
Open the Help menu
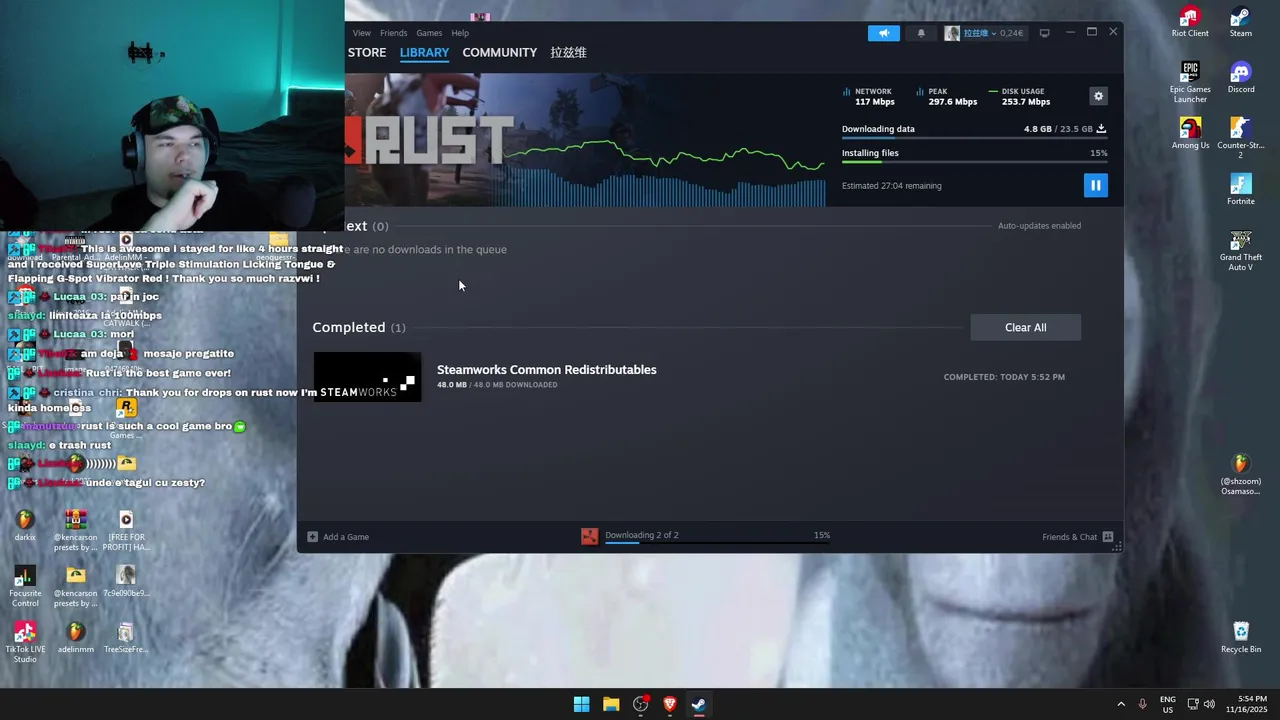click(460, 33)
